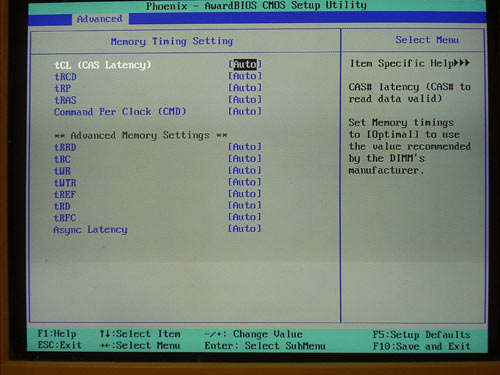Select the tWR setting label
This screenshot has height=375, width=500.
[62, 171]
